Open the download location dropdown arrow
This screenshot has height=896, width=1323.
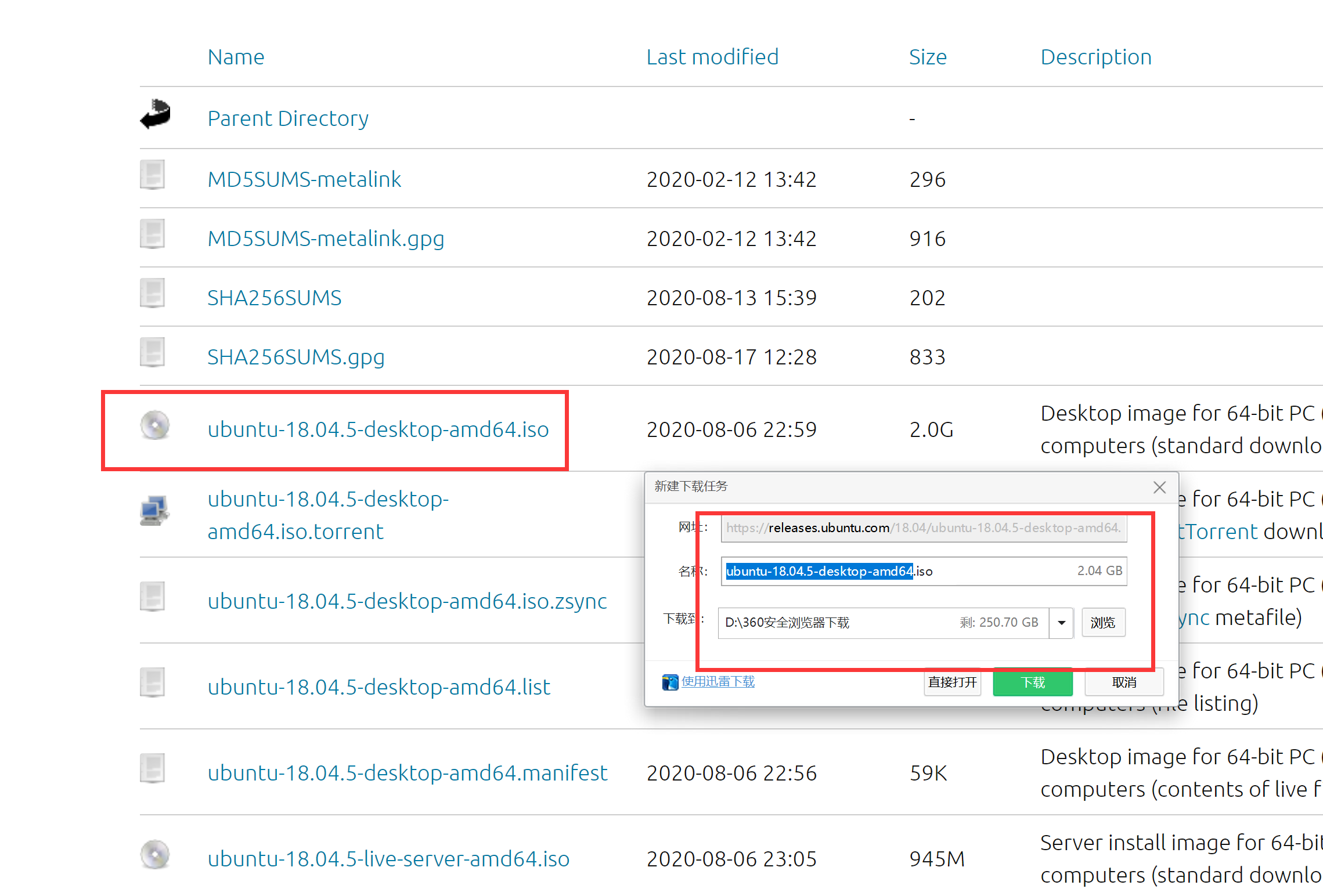pos(1062,622)
